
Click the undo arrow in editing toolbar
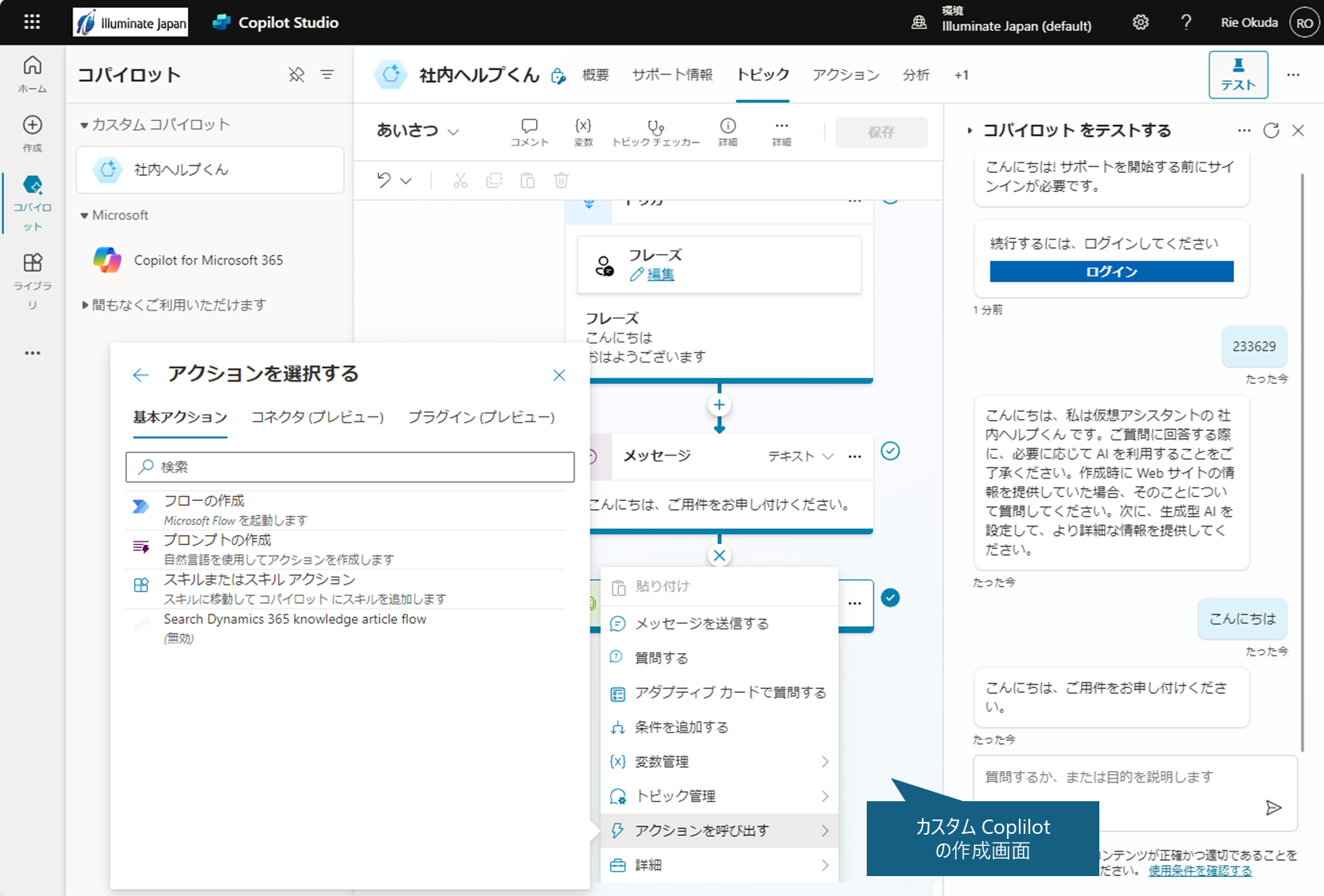tap(384, 181)
